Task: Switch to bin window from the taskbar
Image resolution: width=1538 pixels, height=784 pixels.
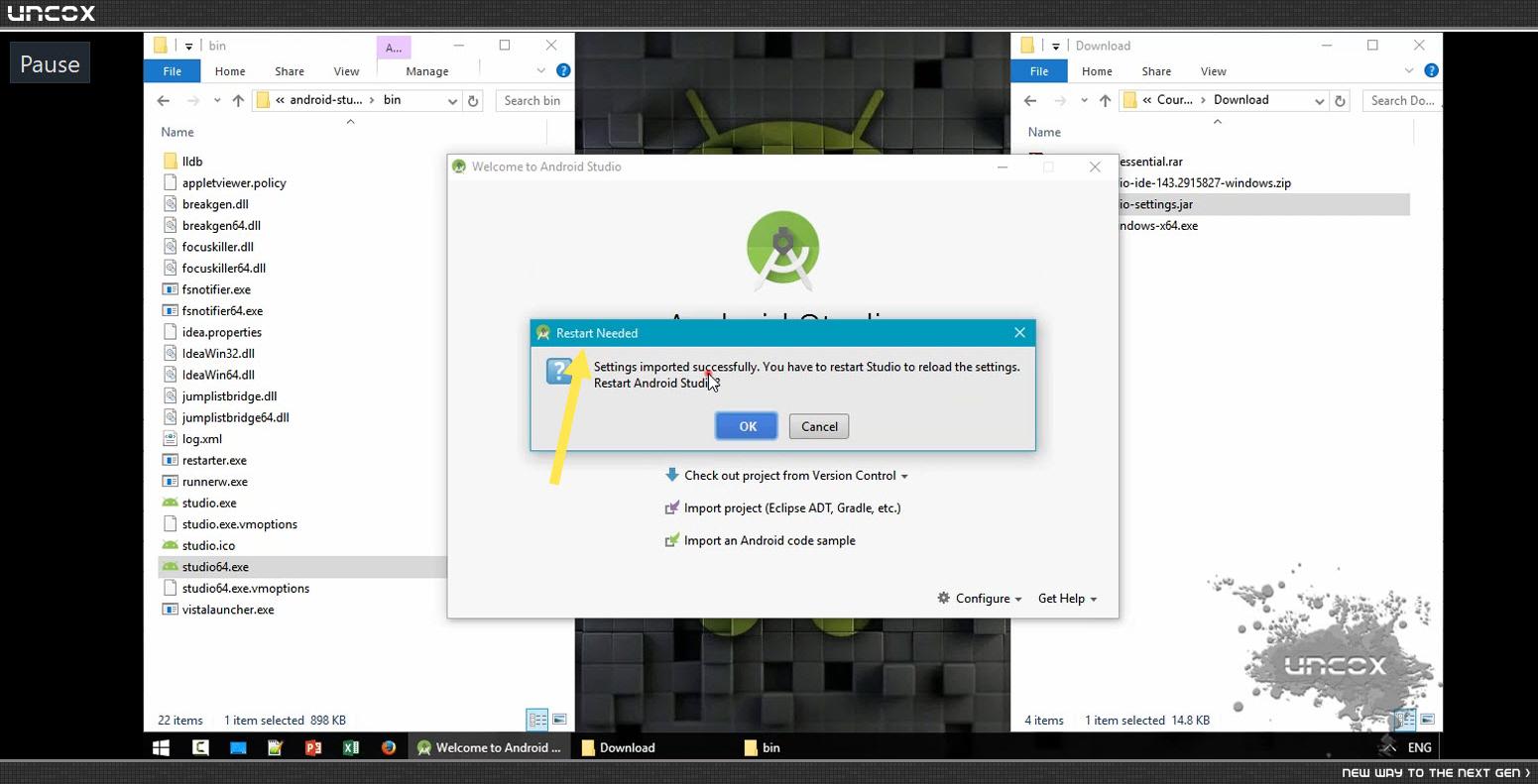Action: point(764,747)
